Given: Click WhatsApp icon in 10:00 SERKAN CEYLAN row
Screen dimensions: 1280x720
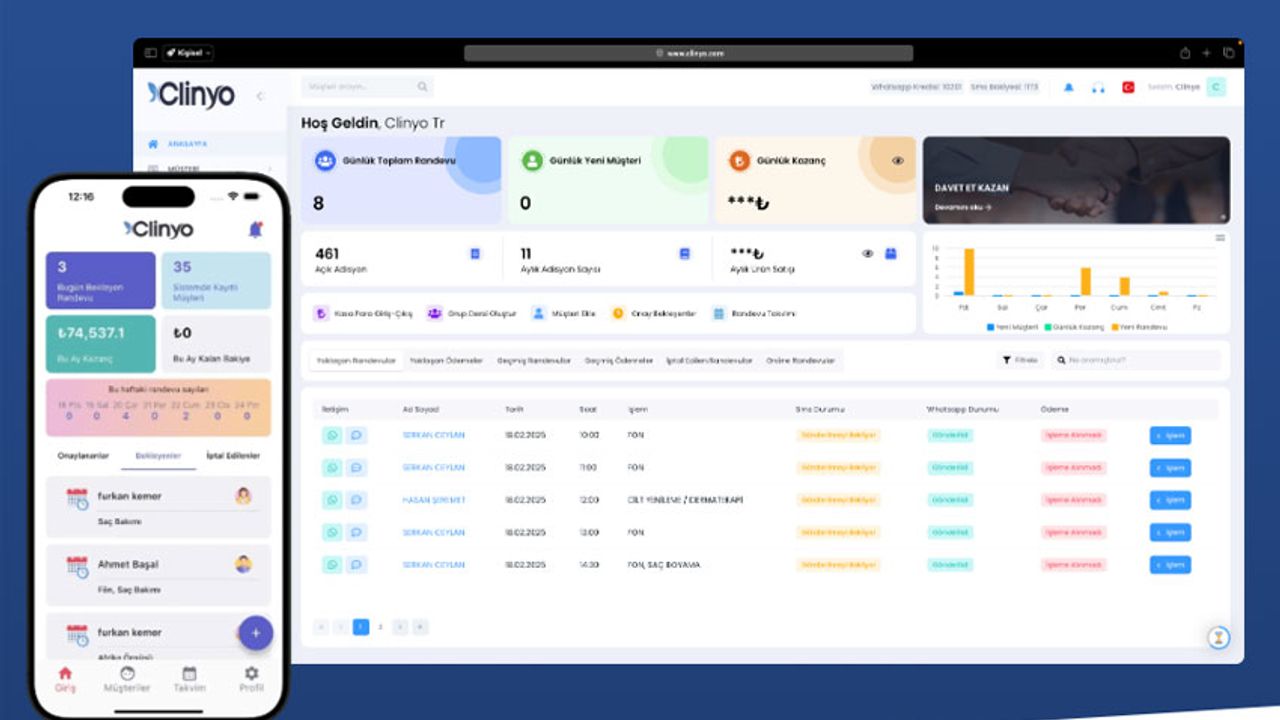Looking at the screenshot, I should click(x=332, y=435).
